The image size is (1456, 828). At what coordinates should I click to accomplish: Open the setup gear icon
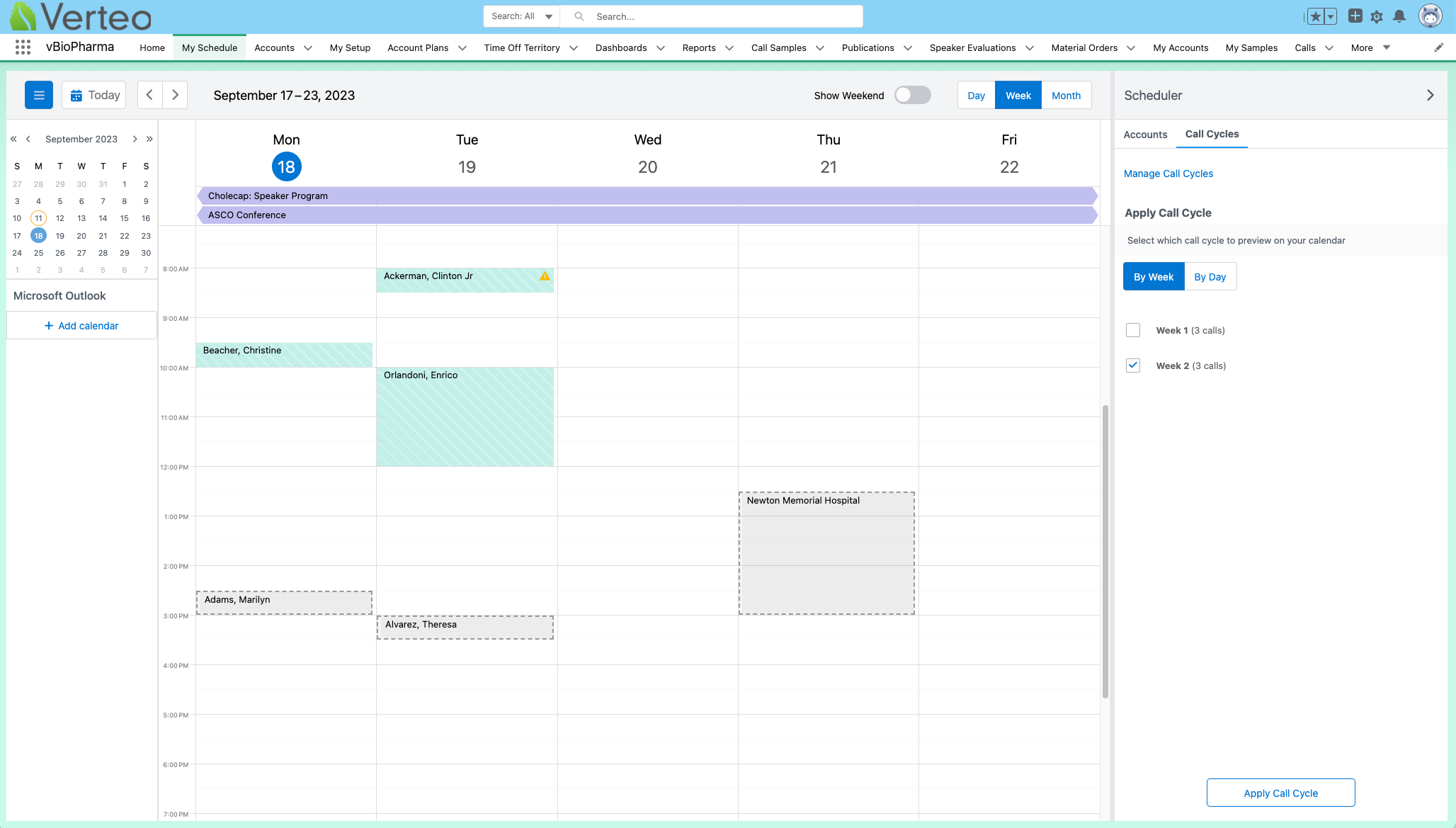coord(1377,16)
